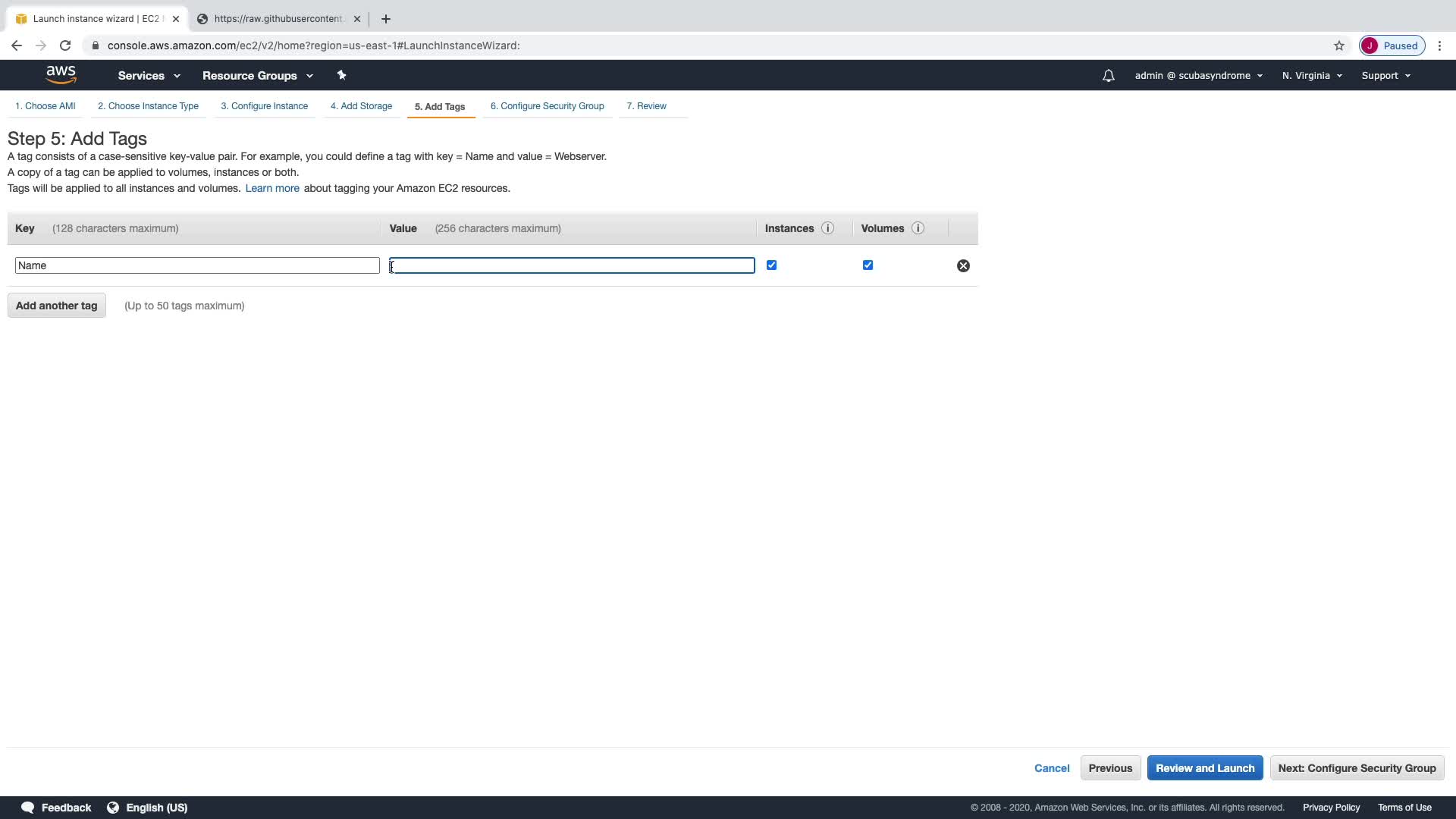Click the AWS logo home icon
Image resolution: width=1456 pixels, height=819 pixels.
(x=61, y=74)
